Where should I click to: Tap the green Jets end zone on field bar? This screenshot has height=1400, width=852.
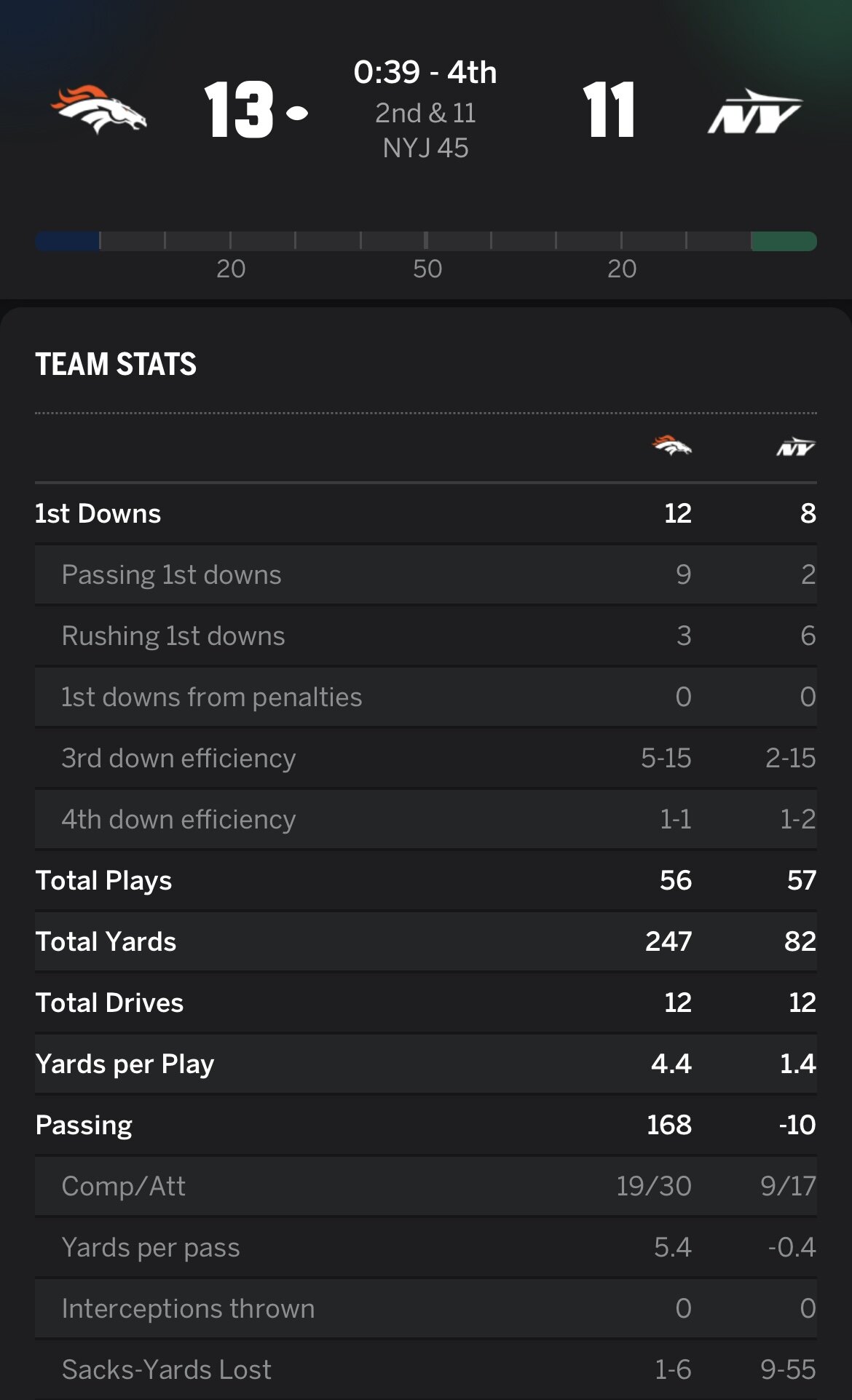point(784,241)
